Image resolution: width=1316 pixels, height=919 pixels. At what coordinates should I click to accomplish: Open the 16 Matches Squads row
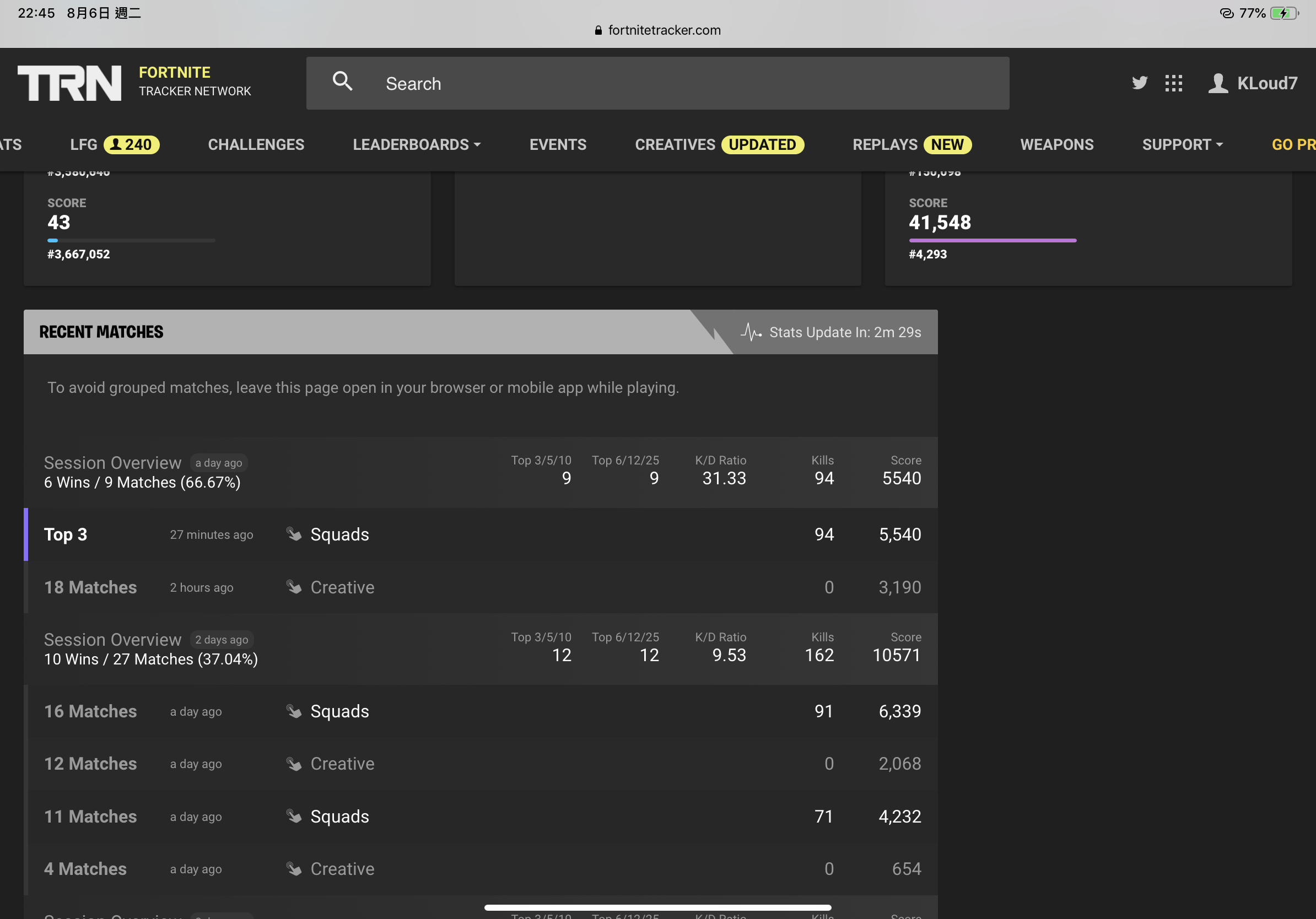coord(481,711)
